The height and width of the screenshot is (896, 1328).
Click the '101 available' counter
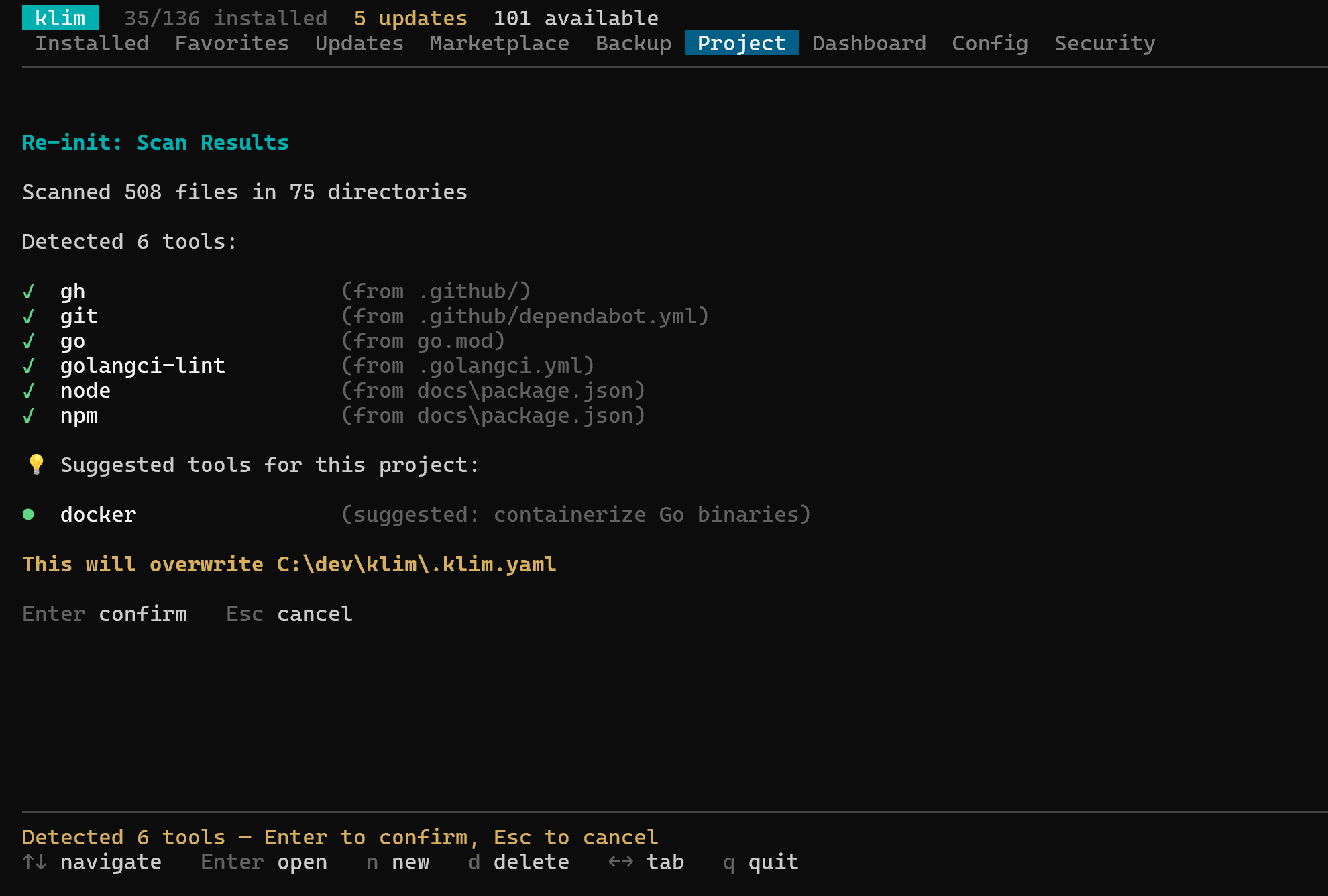[x=576, y=18]
